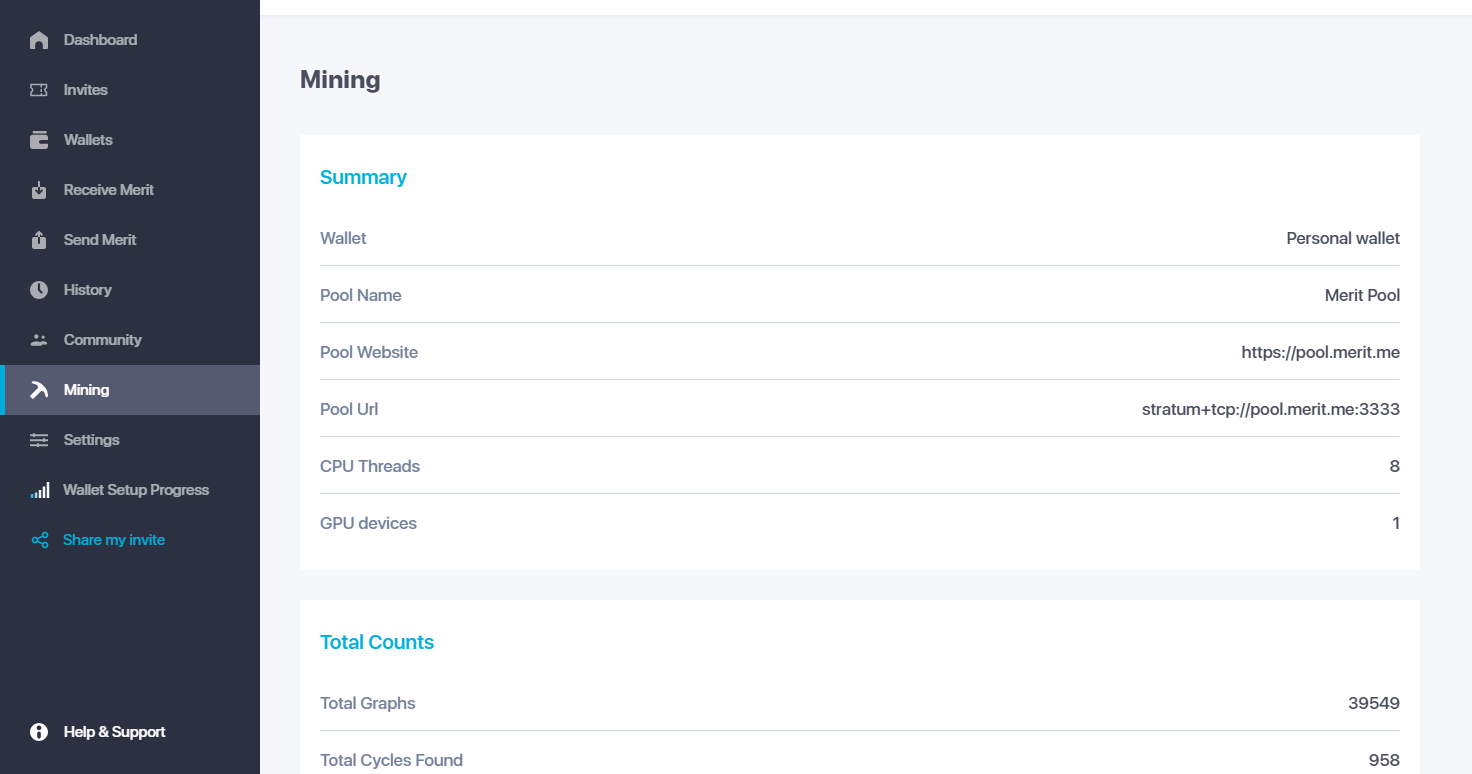This screenshot has height=774, width=1472.
Task: Click the Pool Url stratum address text
Action: pos(1271,409)
